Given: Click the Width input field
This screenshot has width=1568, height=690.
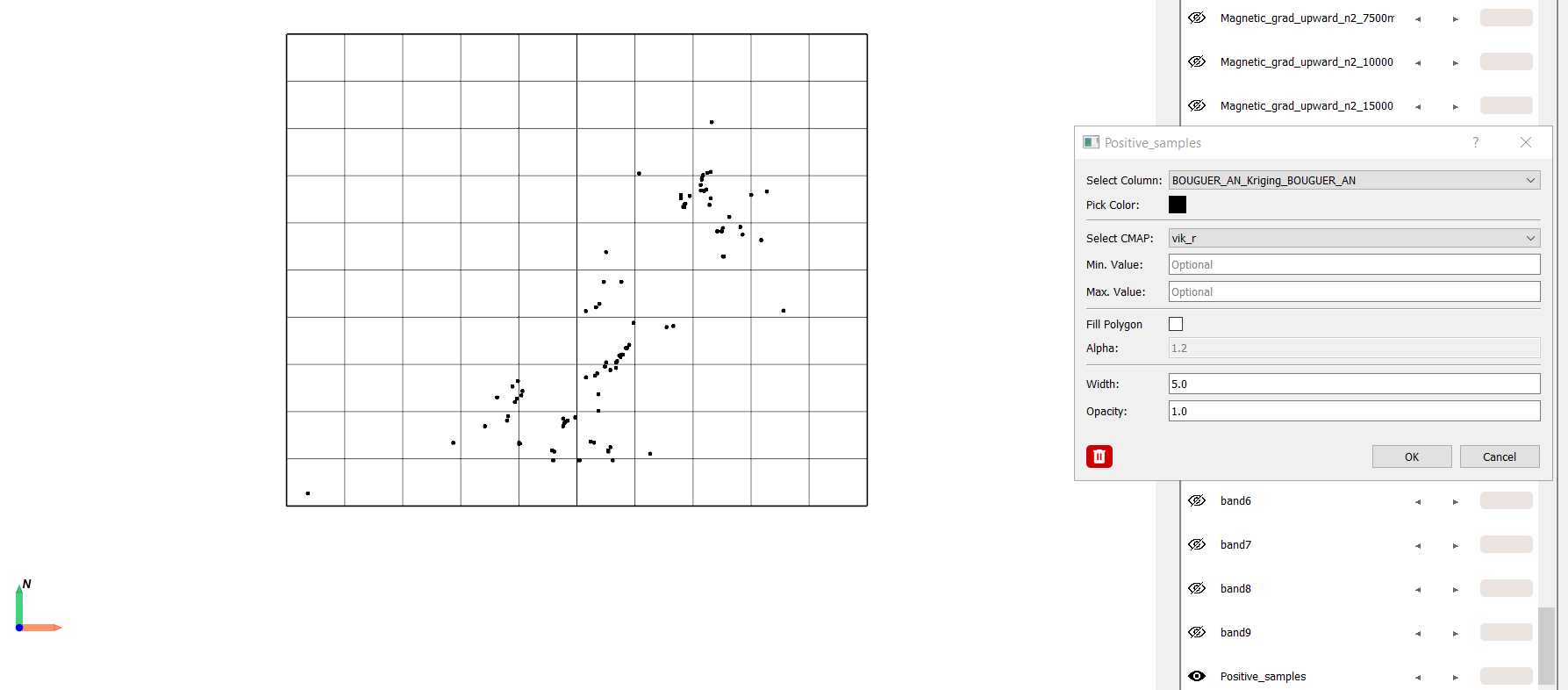Looking at the screenshot, I should point(1353,384).
